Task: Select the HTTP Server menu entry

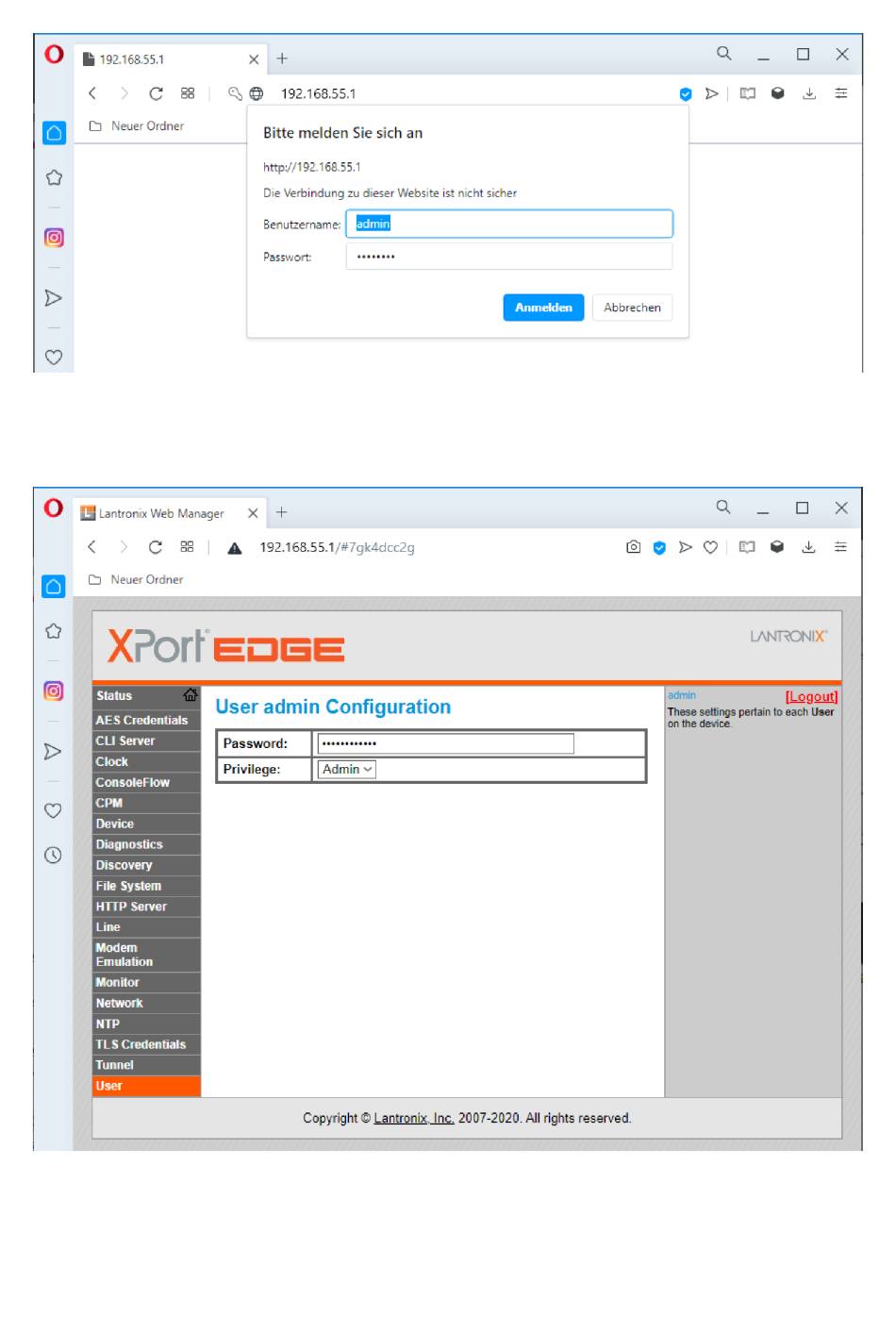Action: 131,907
